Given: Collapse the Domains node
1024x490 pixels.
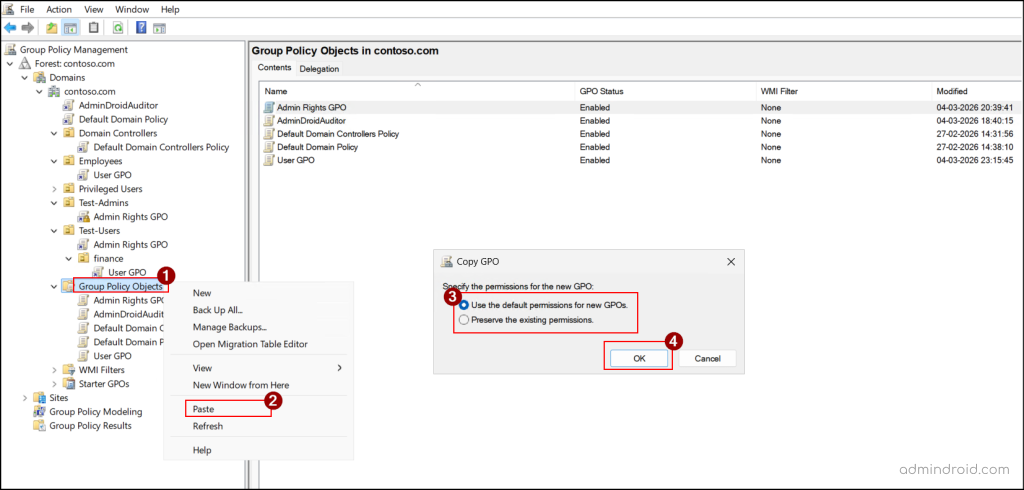Looking at the screenshot, I should (25, 78).
